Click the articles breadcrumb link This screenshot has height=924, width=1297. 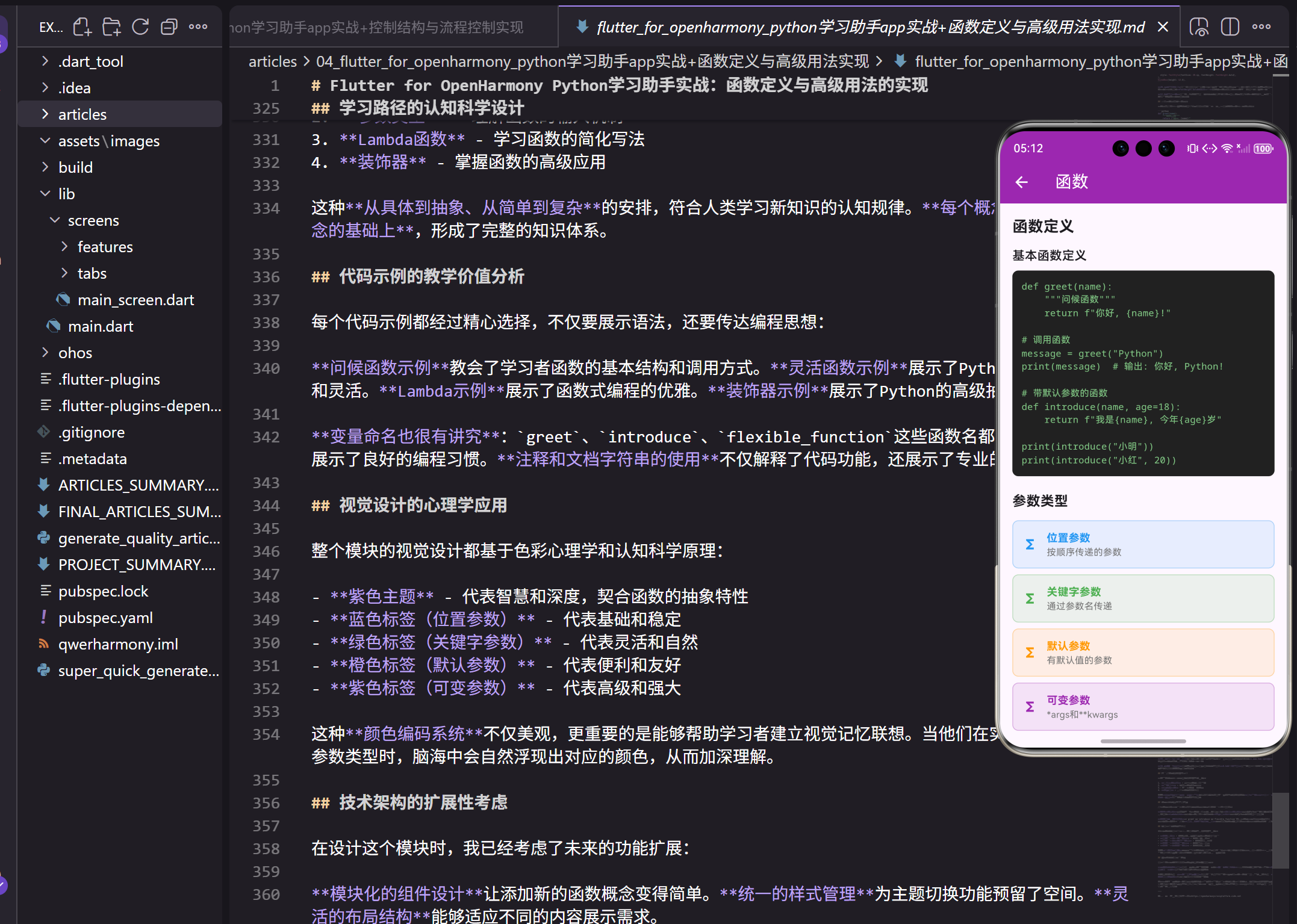click(x=272, y=61)
